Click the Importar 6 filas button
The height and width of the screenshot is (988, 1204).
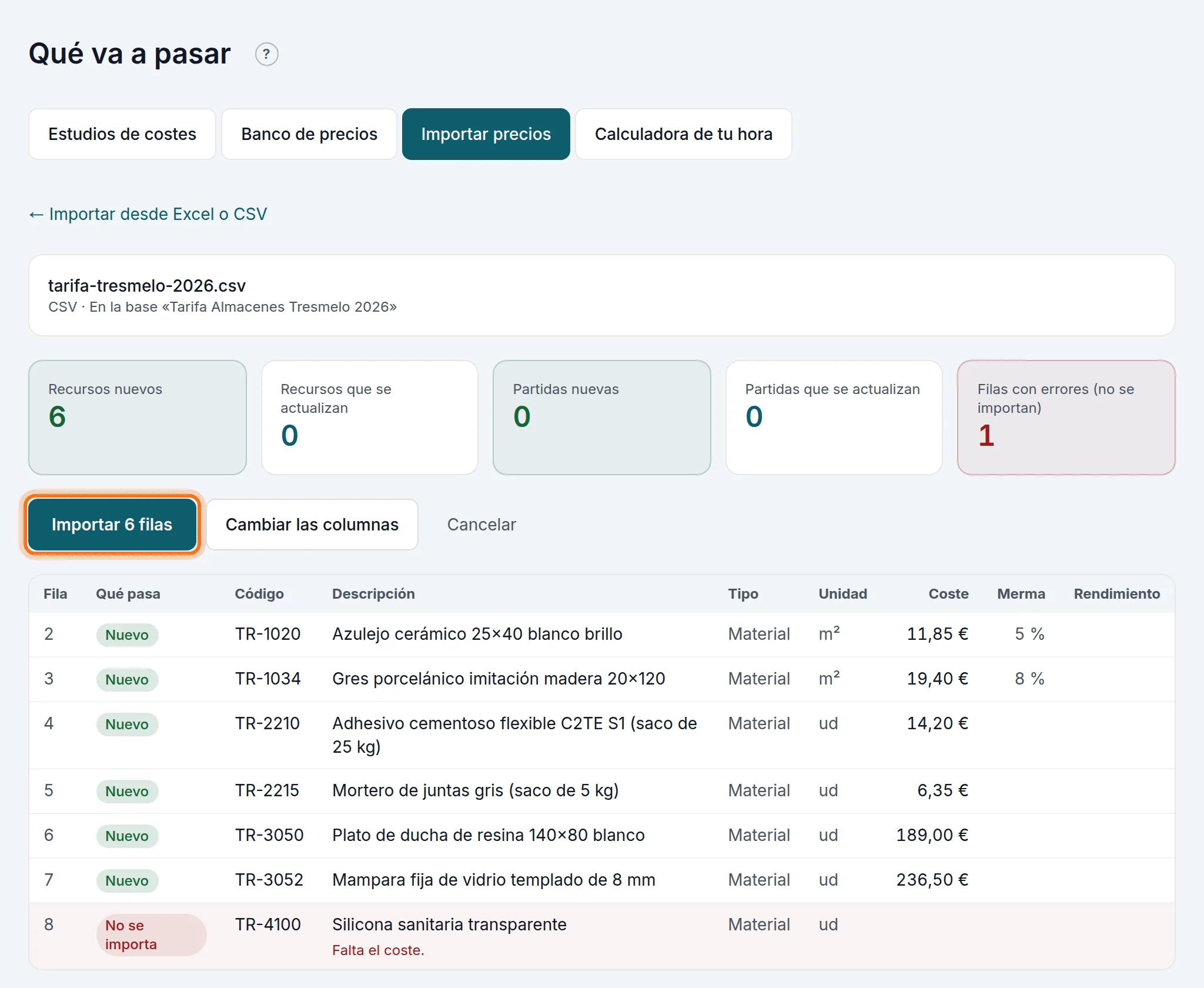(112, 525)
